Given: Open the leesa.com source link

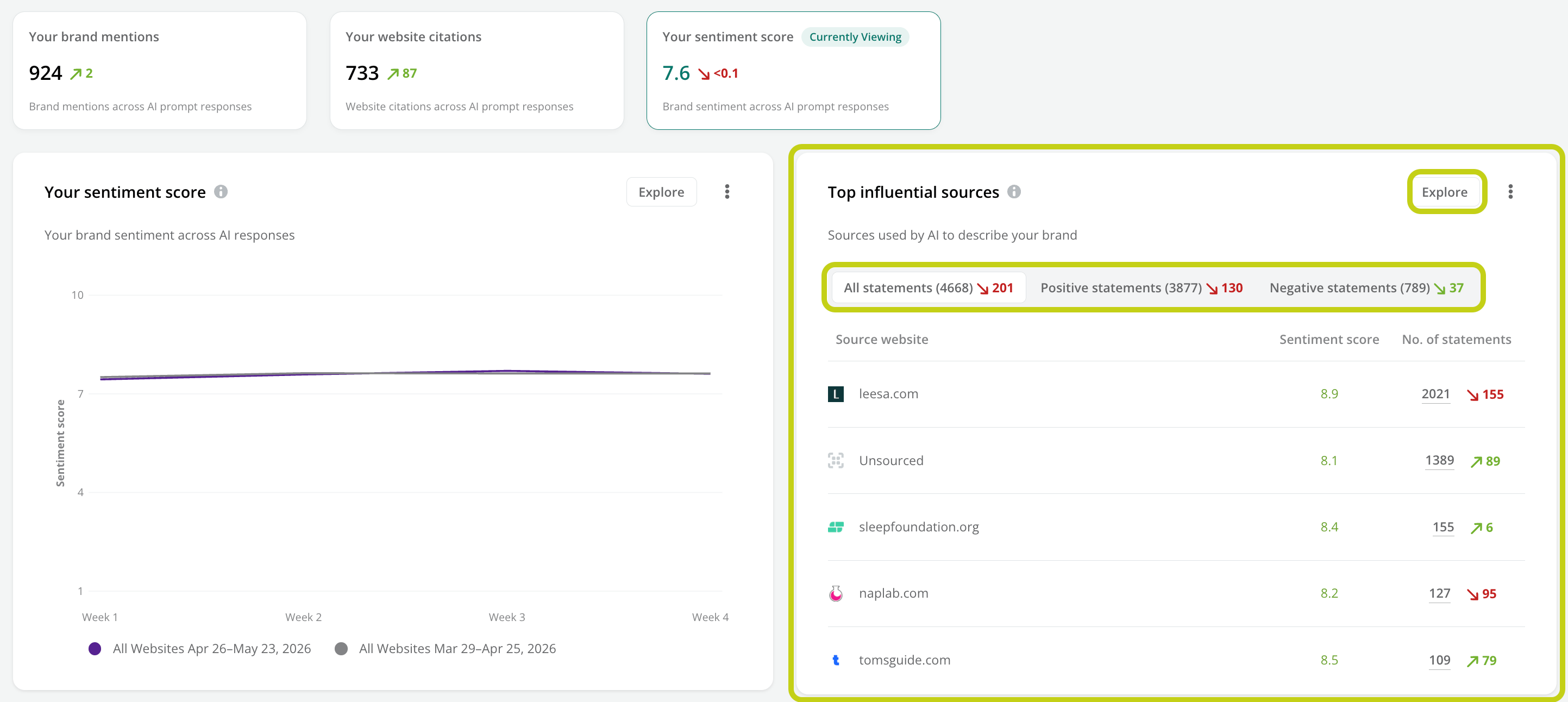Looking at the screenshot, I should click(x=888, y=394).
